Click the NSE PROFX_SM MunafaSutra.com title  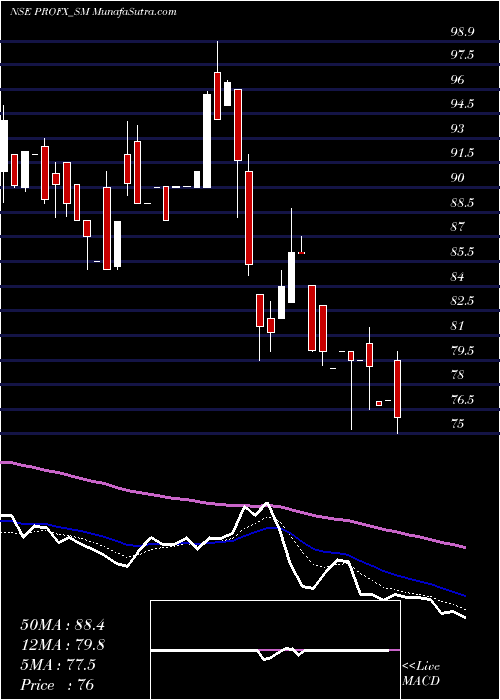[93, 12]
